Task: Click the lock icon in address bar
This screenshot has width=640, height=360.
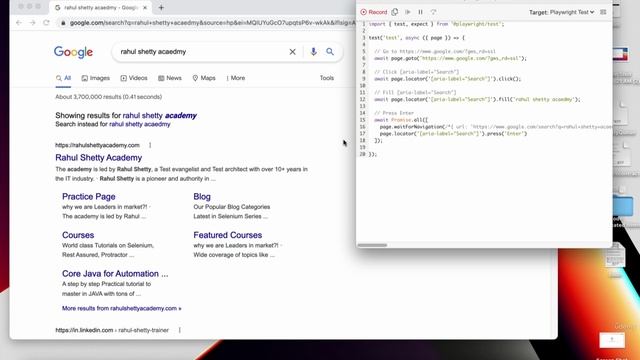Action: click(63, 23)
